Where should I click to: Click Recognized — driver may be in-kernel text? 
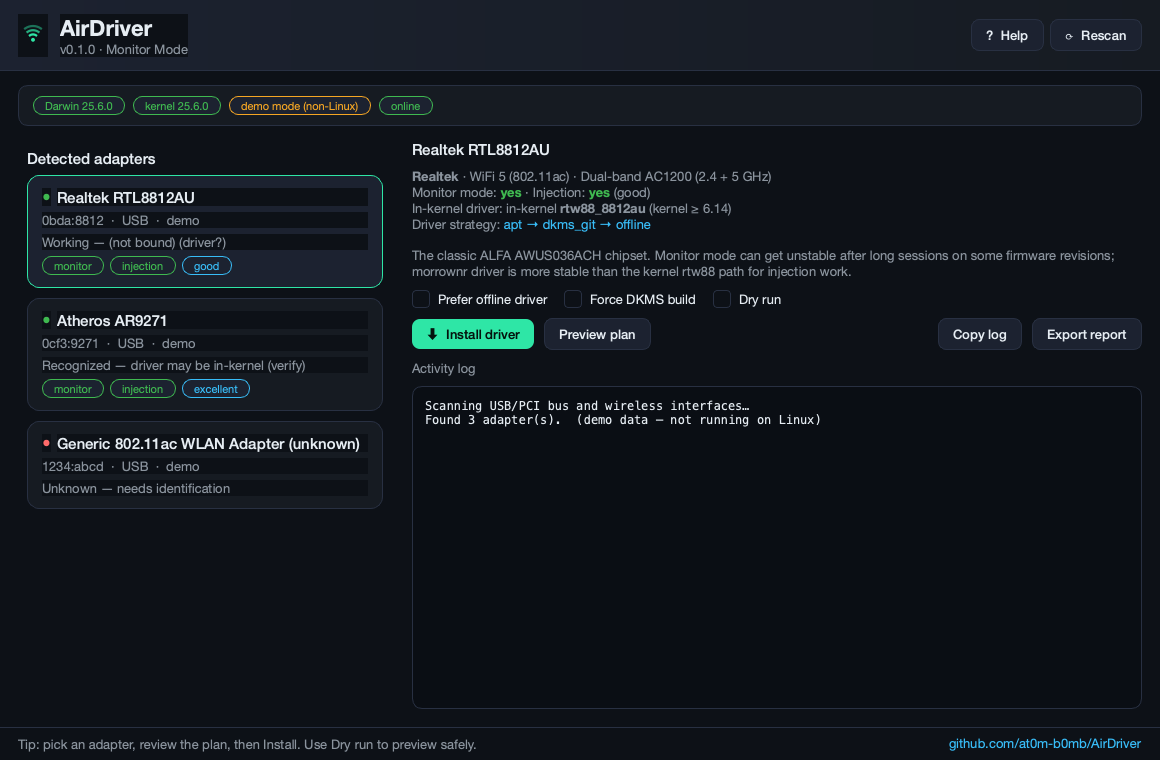[174, 366]
